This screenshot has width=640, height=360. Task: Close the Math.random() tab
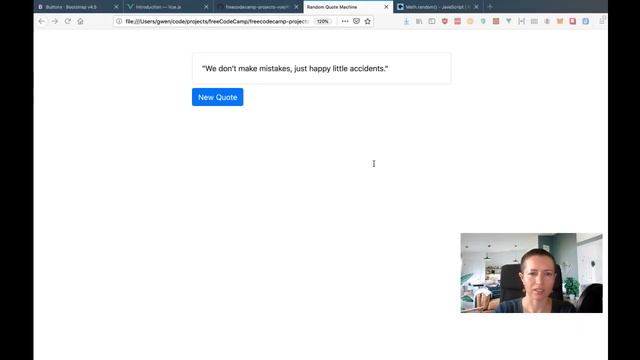(x=476, y=7)
